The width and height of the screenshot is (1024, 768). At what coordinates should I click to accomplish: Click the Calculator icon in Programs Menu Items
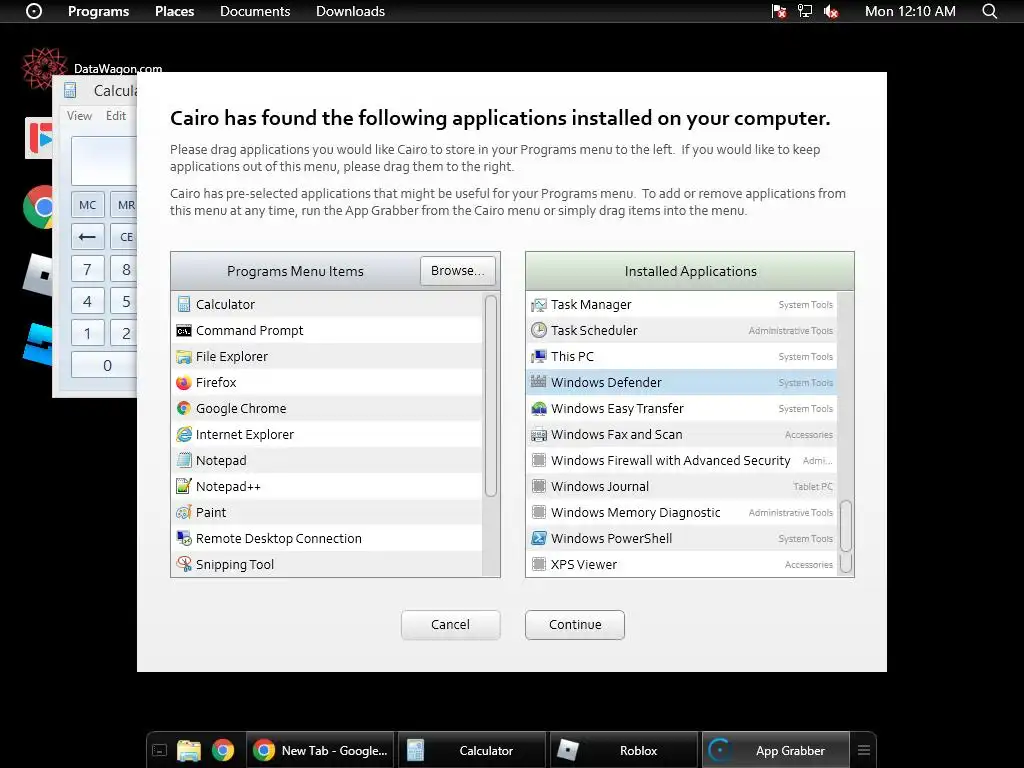coord(184,304)
